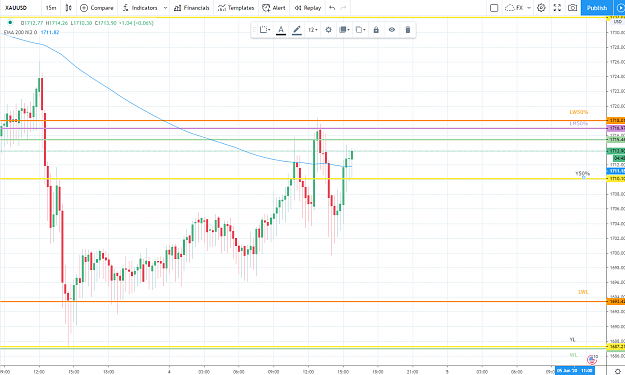Click Compare to add a symbol
625x375 pixels.
tap(97, 8)
